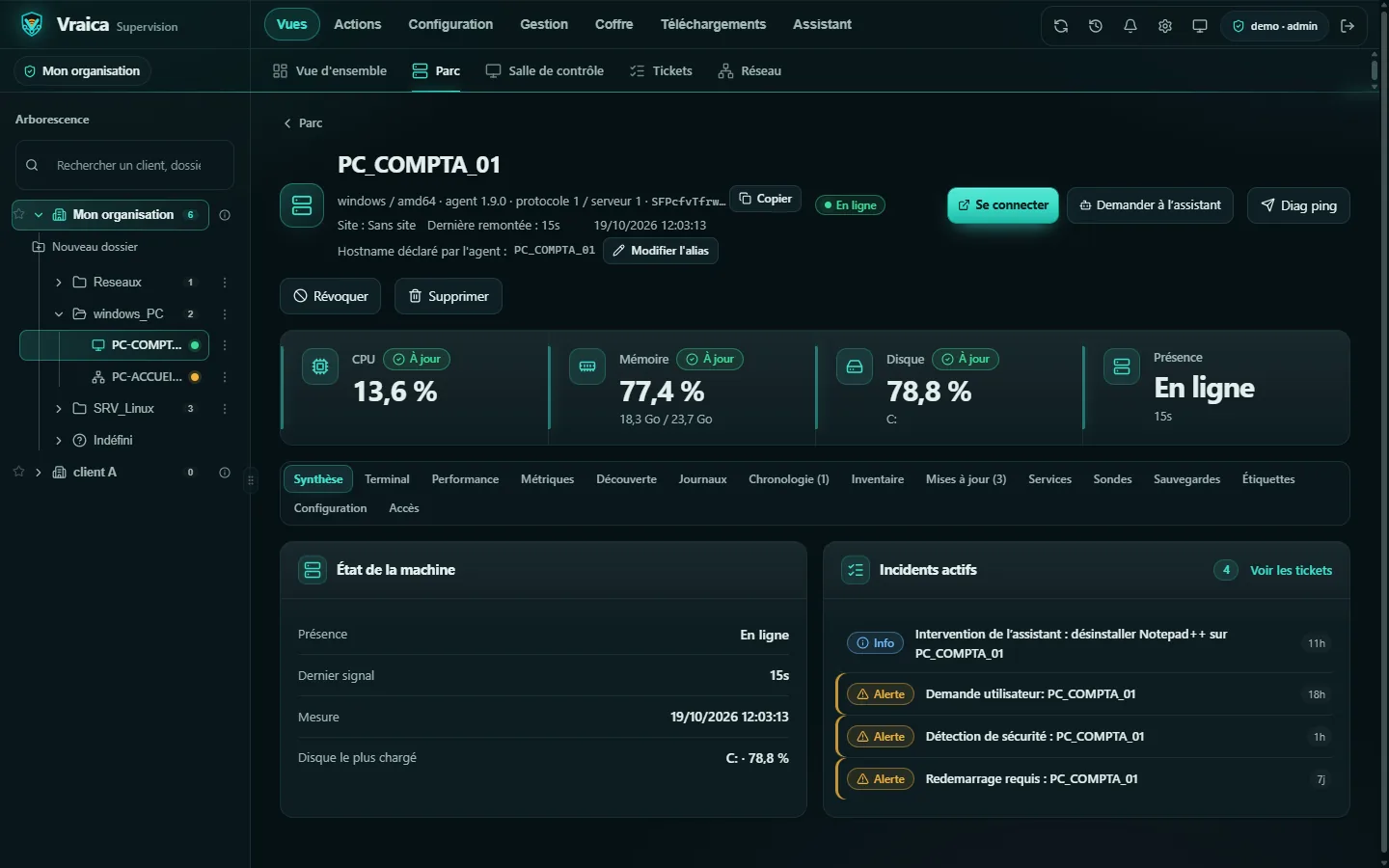
Task: Open the history clock icon
Action: (x=1096, y=26)
